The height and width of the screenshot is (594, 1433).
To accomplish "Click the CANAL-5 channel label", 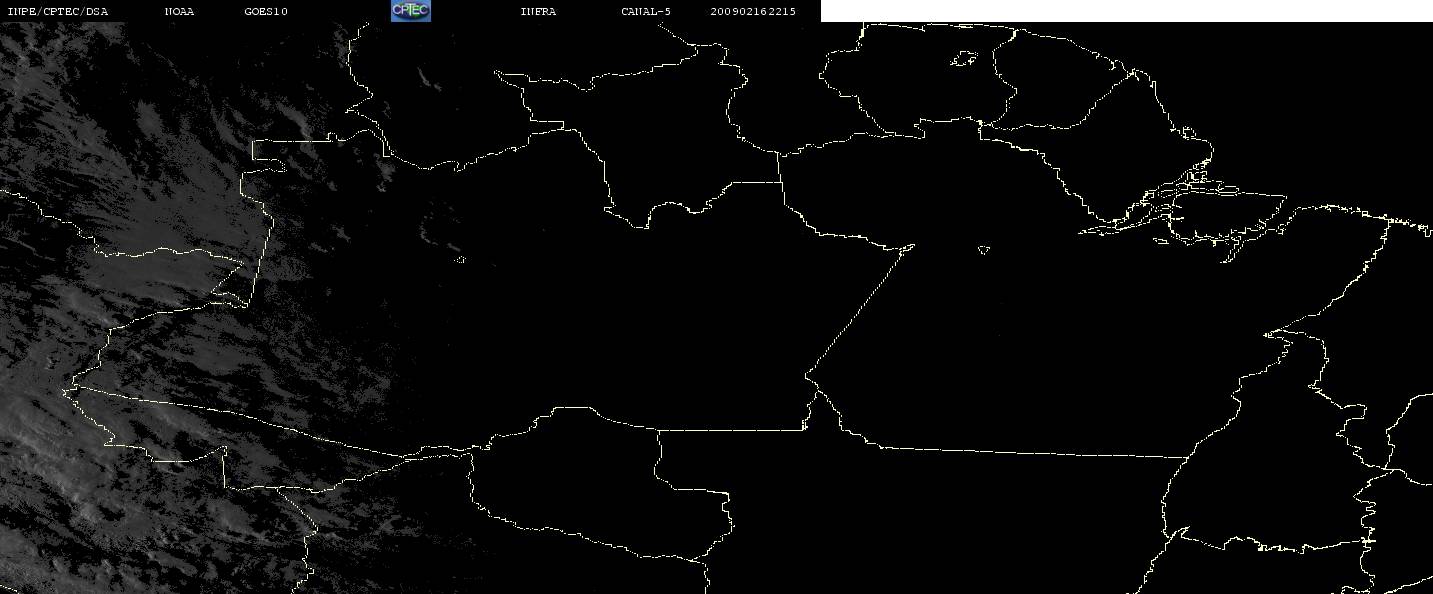I will coord(646,12).
